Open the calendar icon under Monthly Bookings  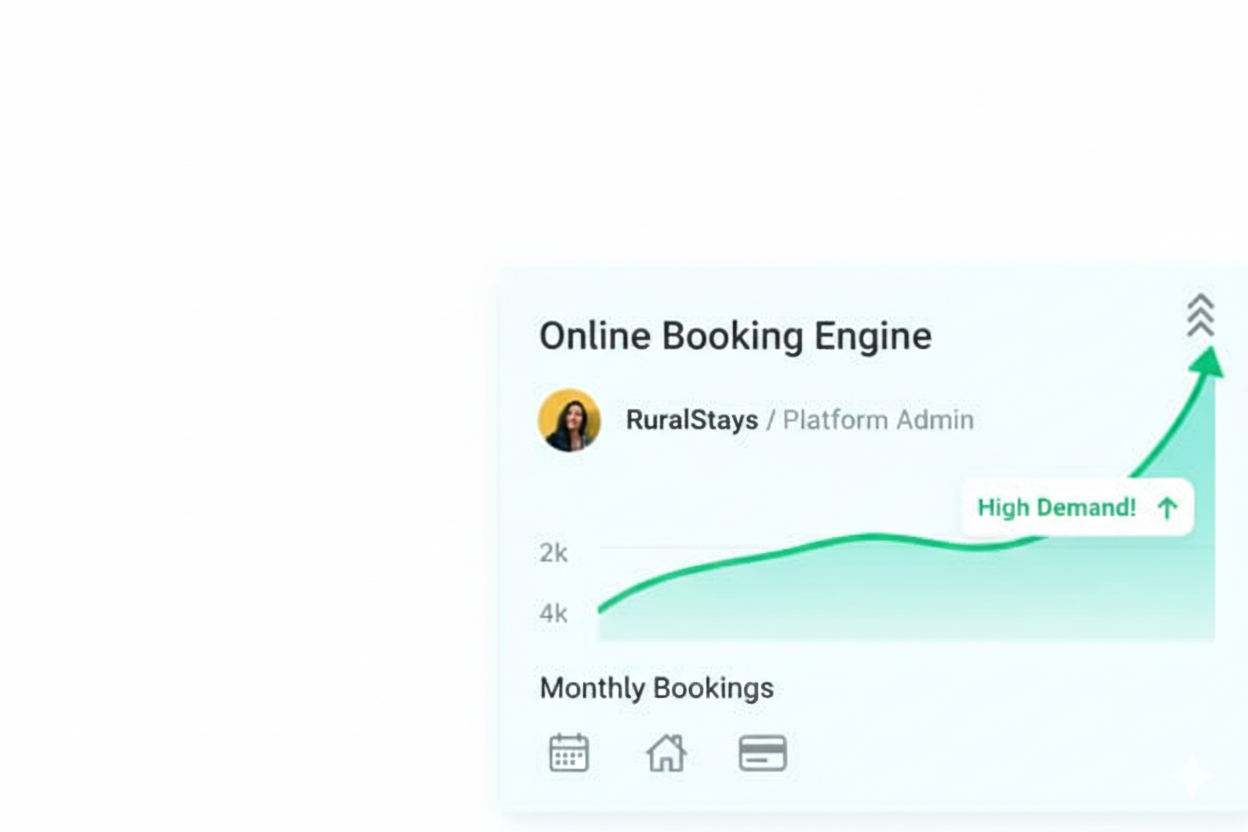(x=569, y=753)
